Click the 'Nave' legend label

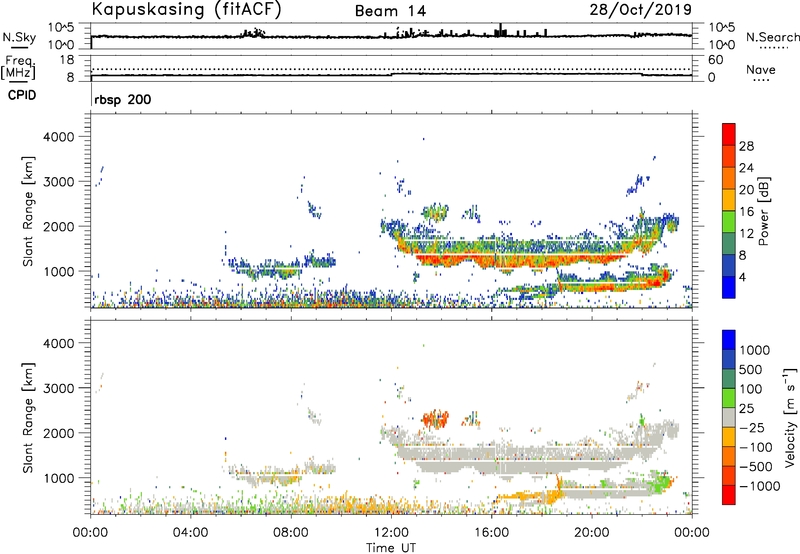point(760,69)
